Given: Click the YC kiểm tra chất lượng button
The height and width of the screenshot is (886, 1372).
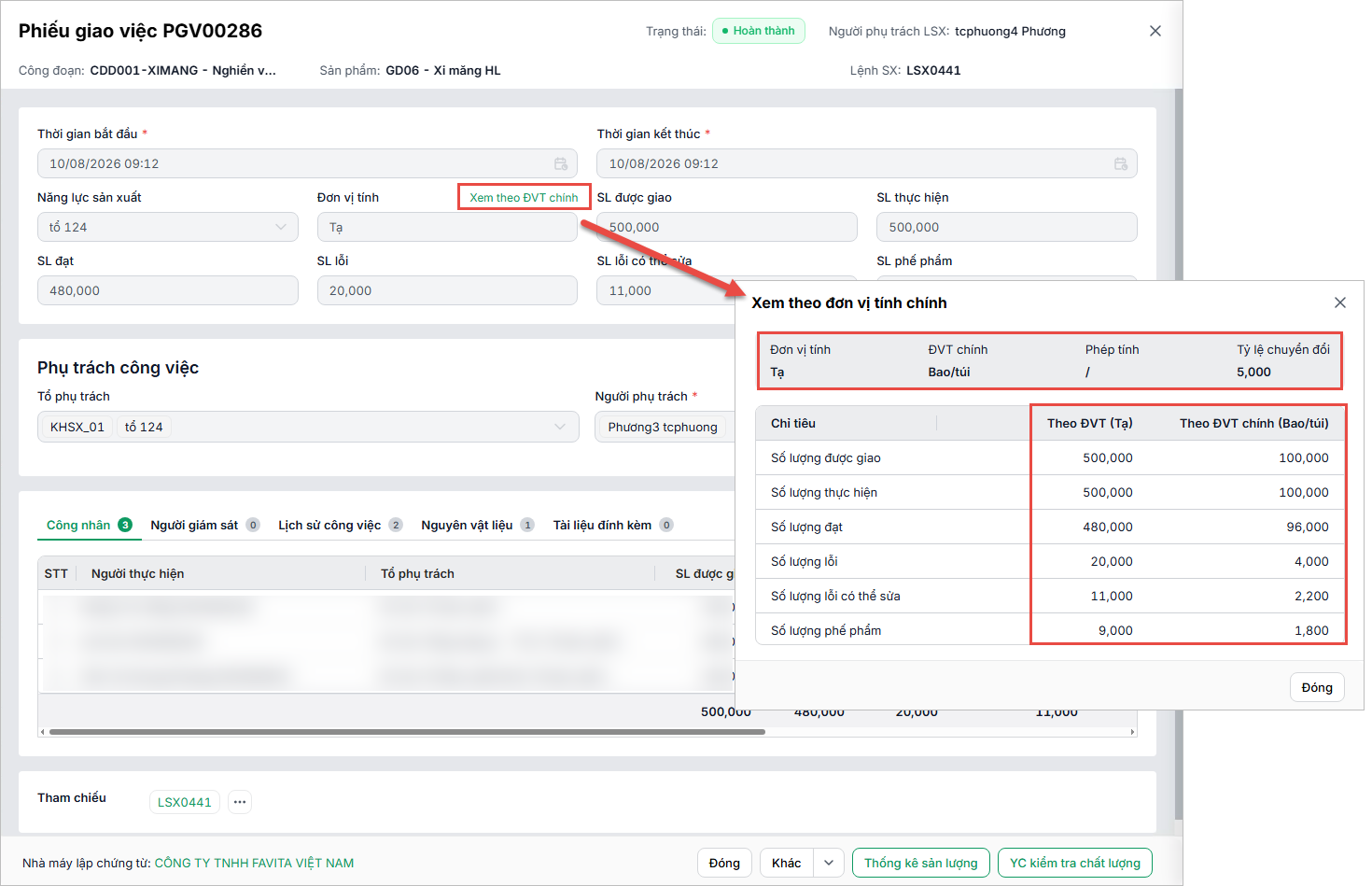Looking at the screenshot, I should point(1075,863).
